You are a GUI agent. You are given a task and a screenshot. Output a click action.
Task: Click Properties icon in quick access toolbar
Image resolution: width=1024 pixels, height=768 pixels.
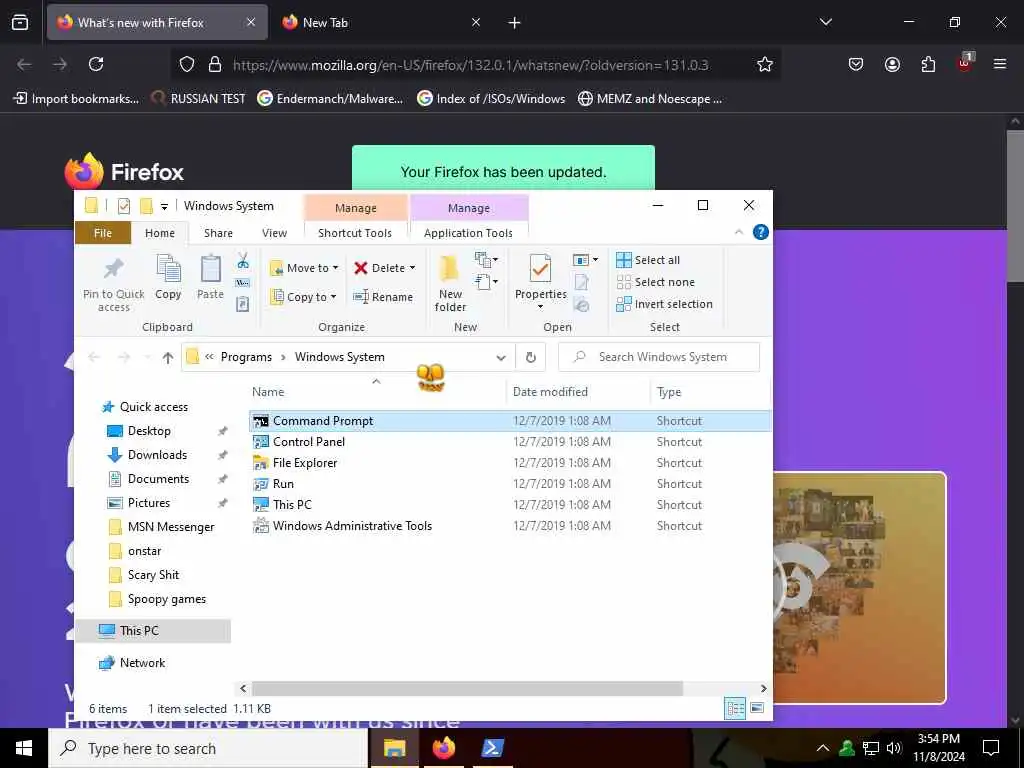point(123,206)
